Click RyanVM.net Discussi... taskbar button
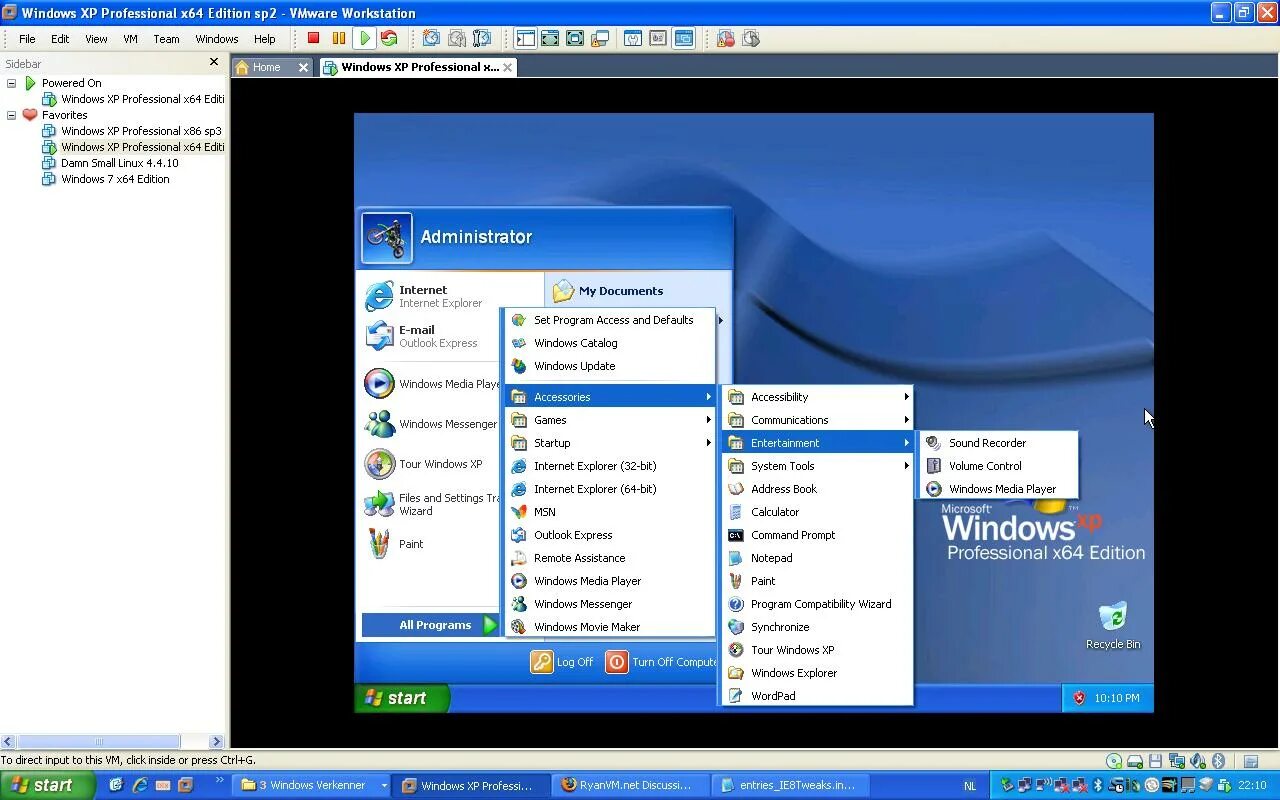Viewport: 1280px width, 800px height. pos(630,785)
